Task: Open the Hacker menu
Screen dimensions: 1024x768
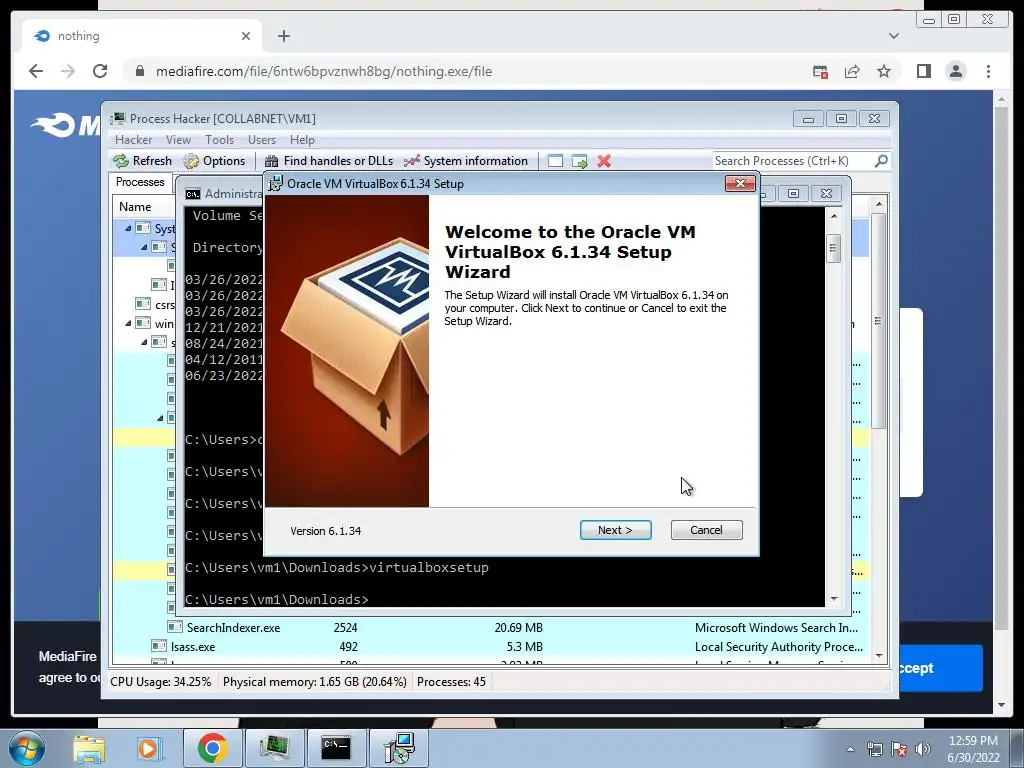Action: pyautogui.click(x=133, y=140)
